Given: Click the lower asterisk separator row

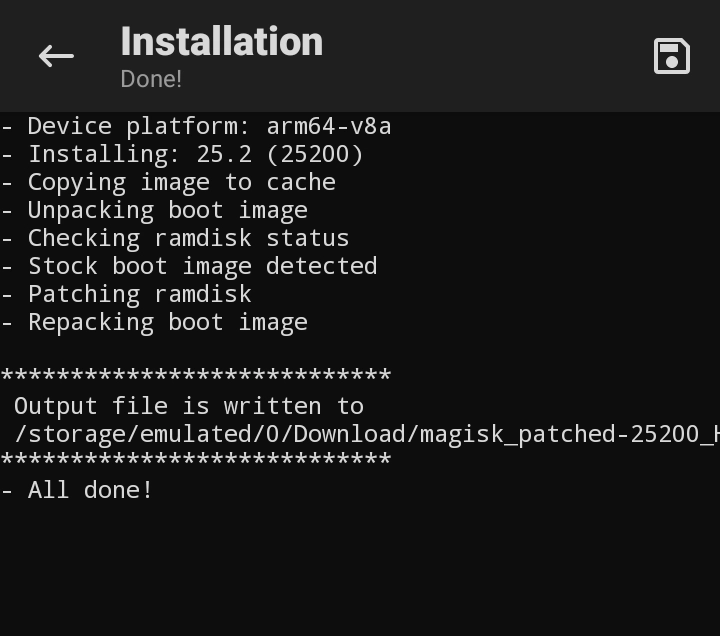Looking at the screenshot, I should coord(195,460).
